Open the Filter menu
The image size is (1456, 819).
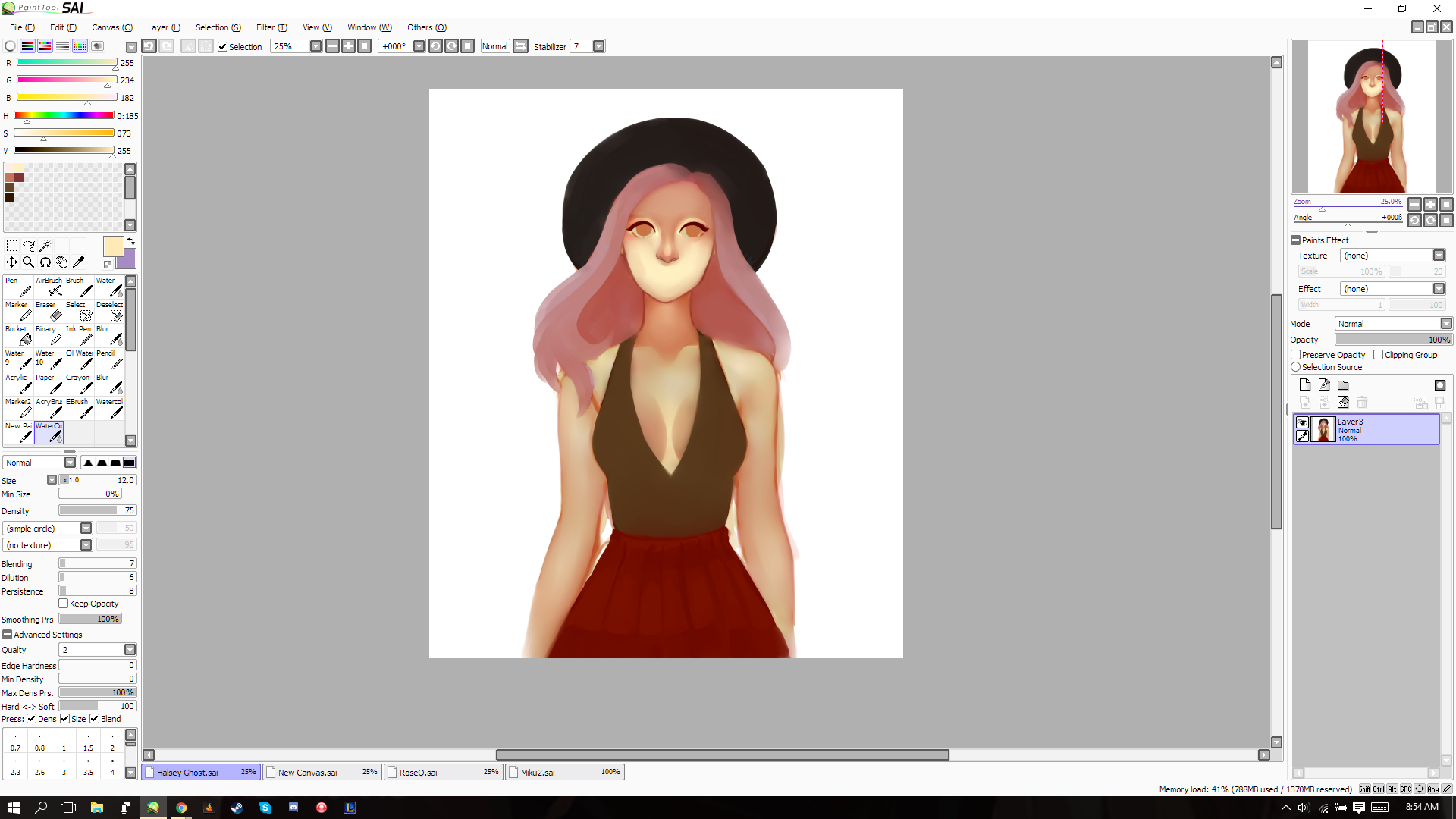[x=271, y=27]
